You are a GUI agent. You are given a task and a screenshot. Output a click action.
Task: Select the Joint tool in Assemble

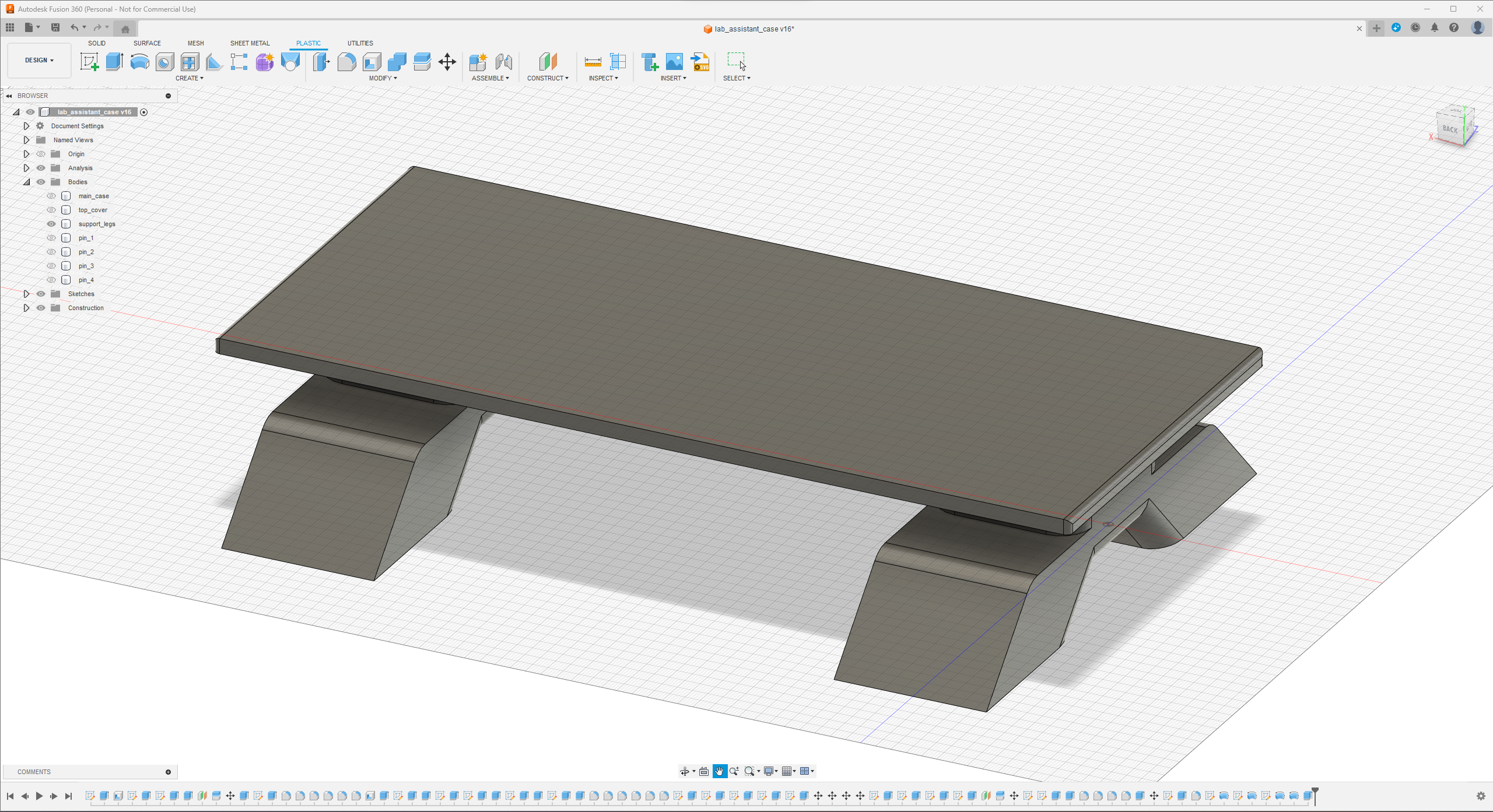click(x=503, y=62)
